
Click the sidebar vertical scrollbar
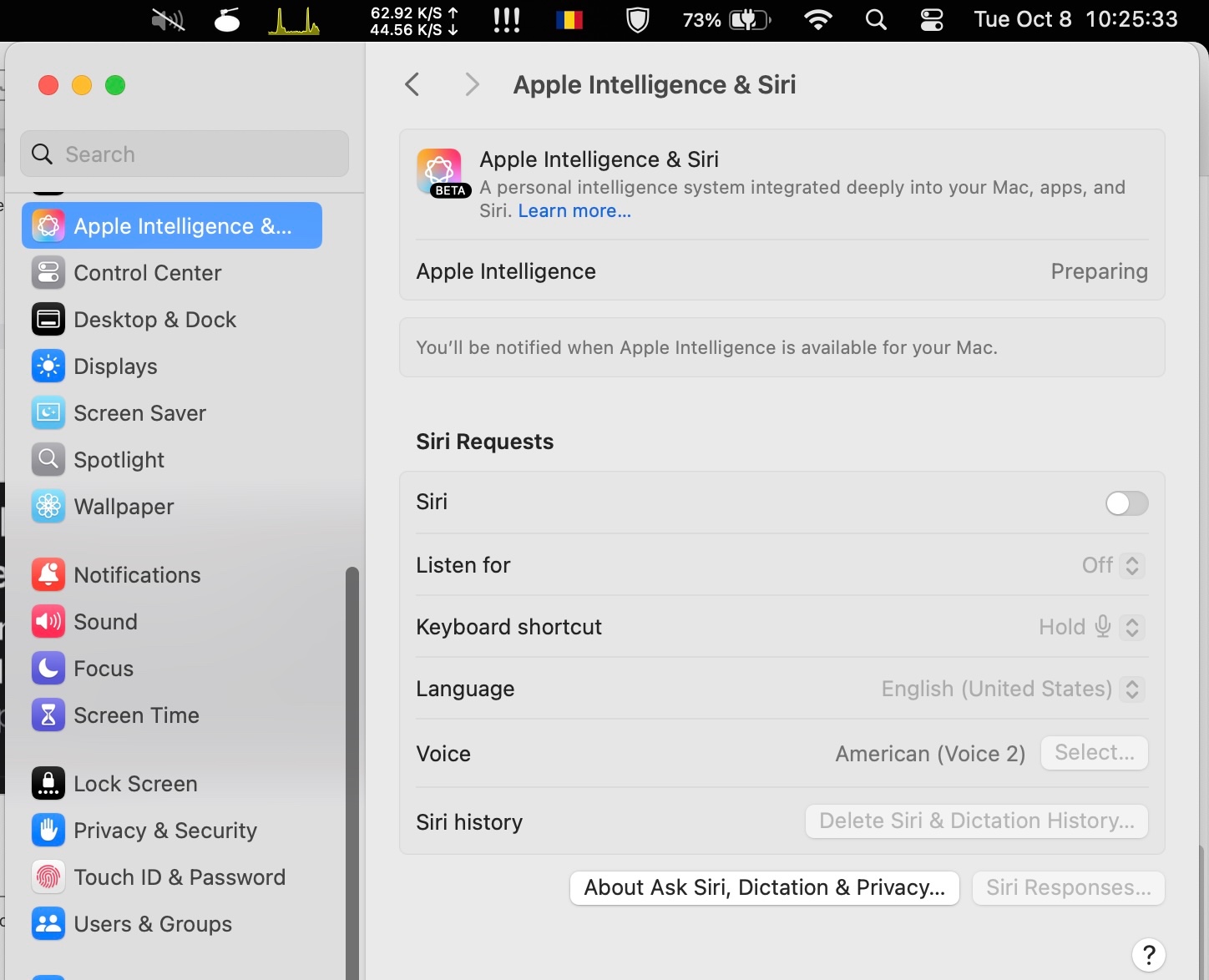[352, 772]
